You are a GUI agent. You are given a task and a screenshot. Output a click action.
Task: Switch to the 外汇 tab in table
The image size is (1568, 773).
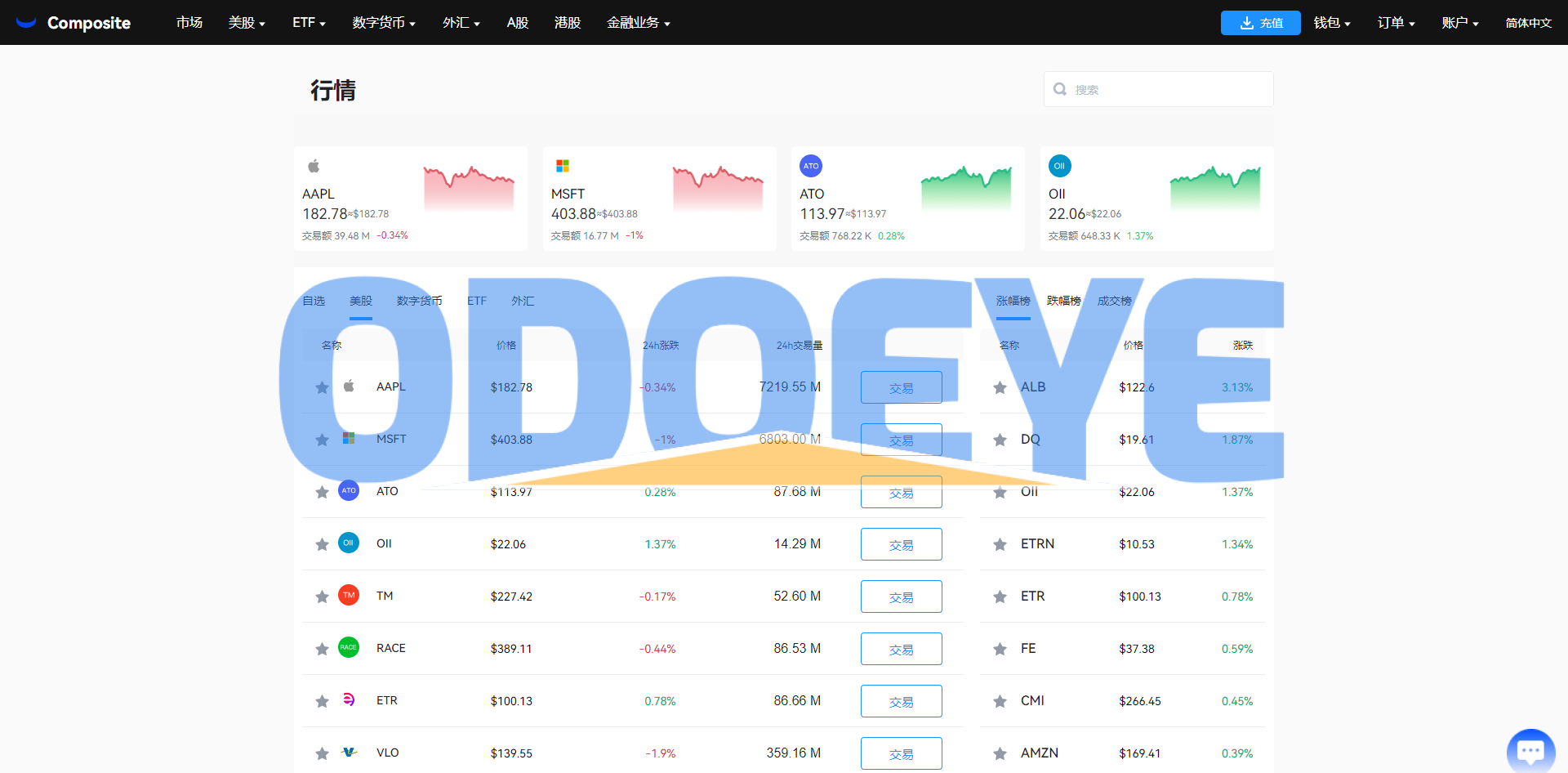[x=523, y=302]
